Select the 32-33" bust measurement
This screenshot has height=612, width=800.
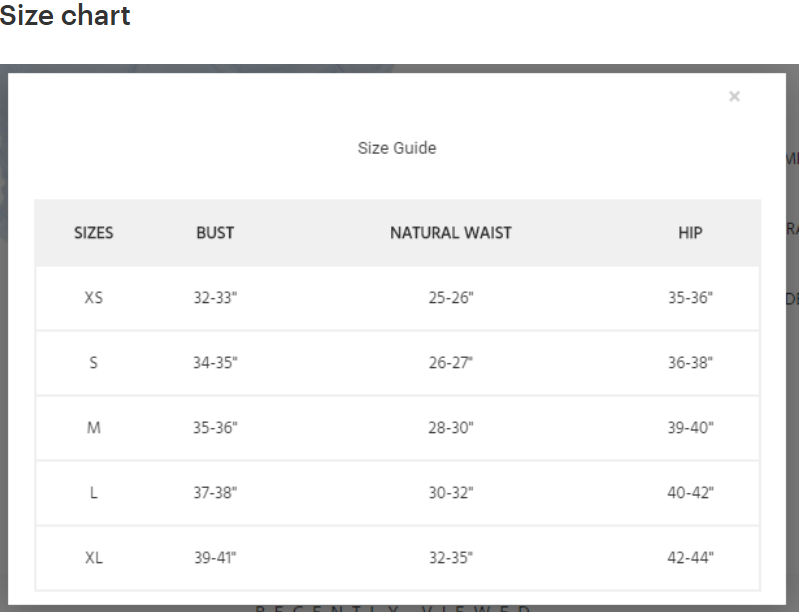coord(215,297)
